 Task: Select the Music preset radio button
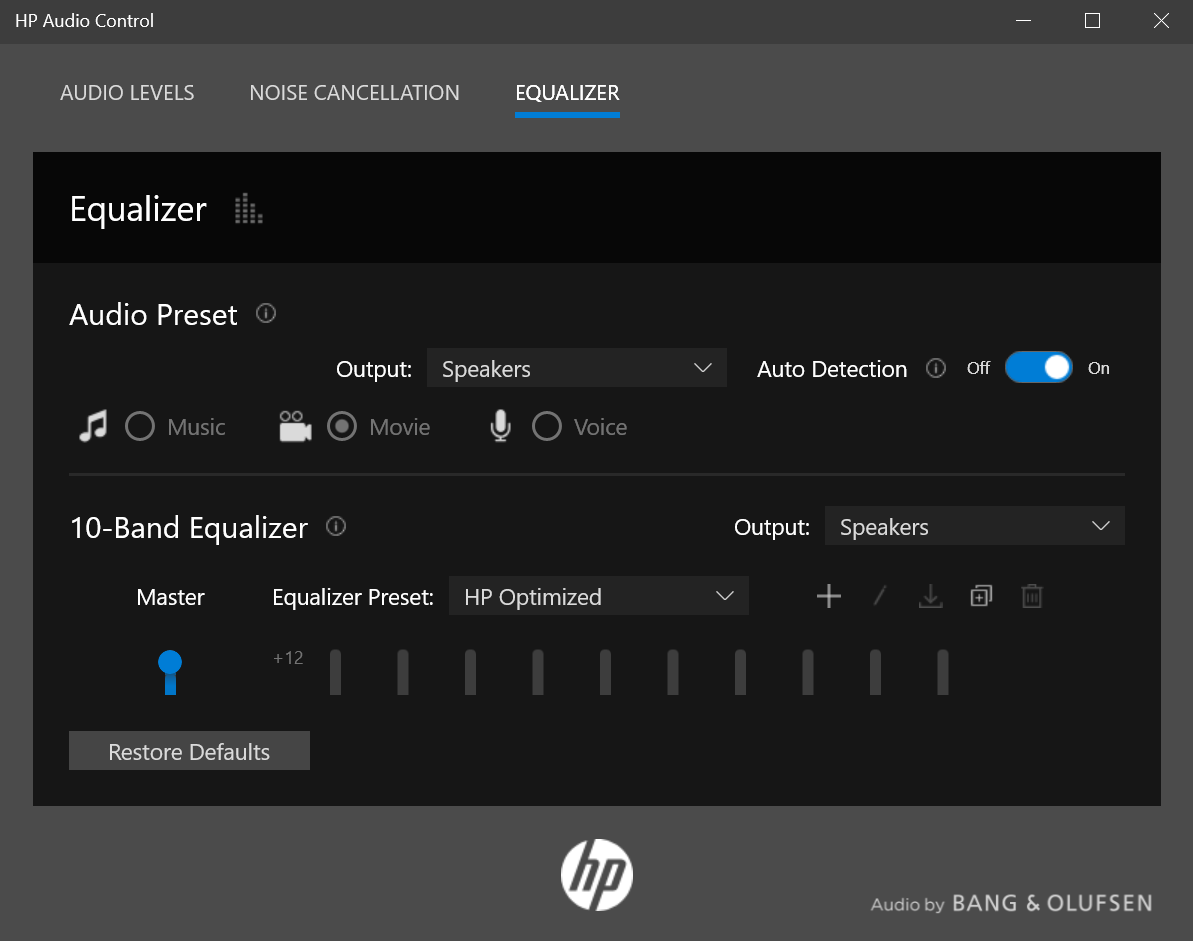(140, 427)
